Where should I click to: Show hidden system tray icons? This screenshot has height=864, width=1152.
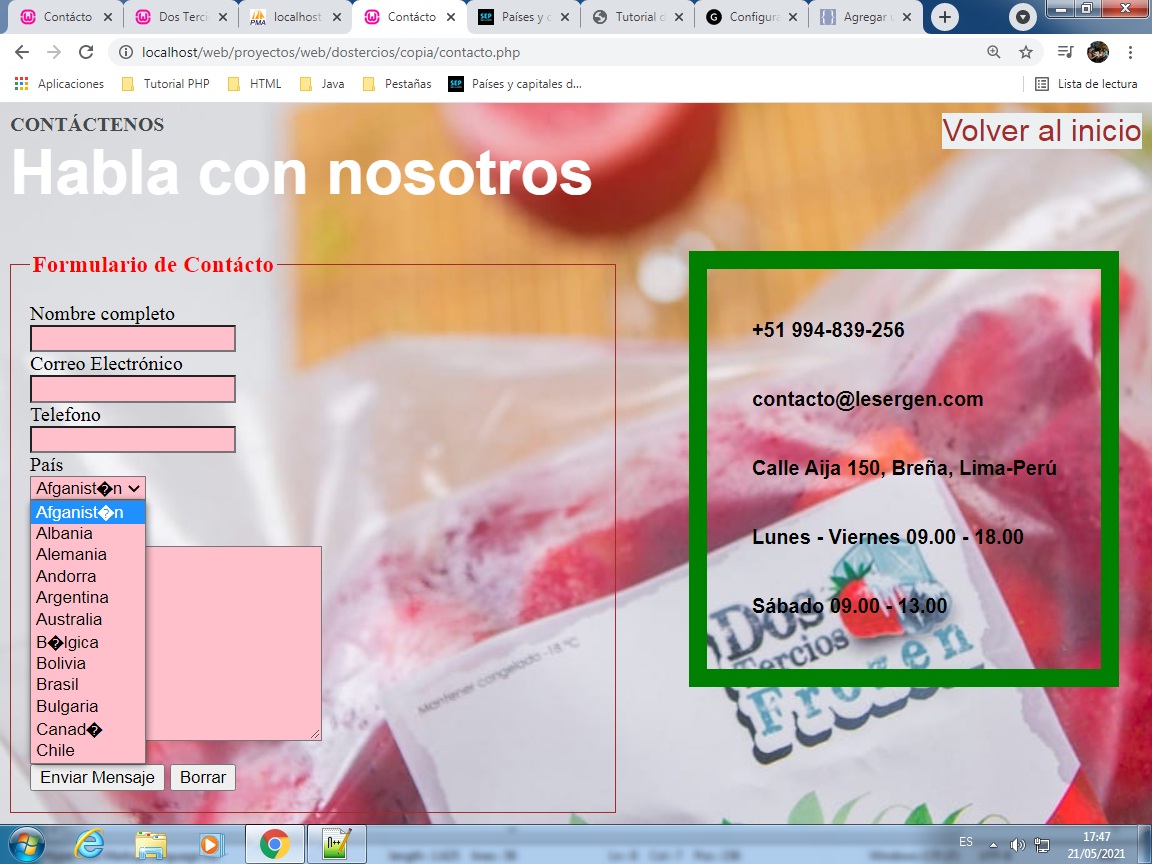pos(993,845)
